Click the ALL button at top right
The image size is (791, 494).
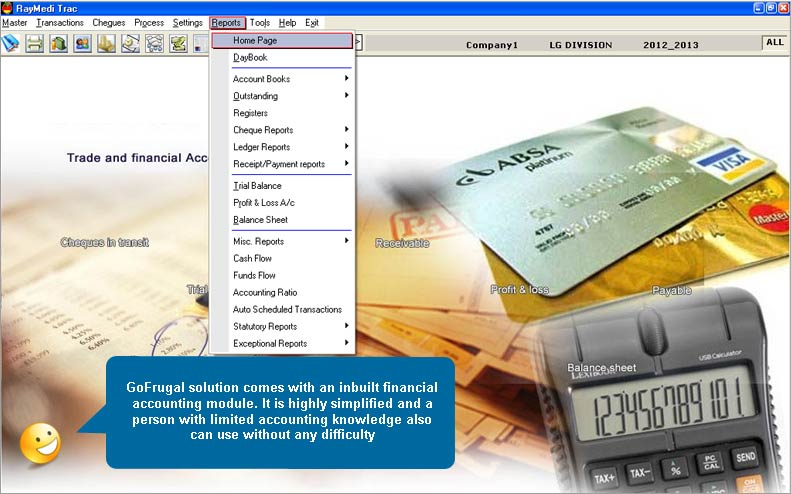(x=774, y=43)
